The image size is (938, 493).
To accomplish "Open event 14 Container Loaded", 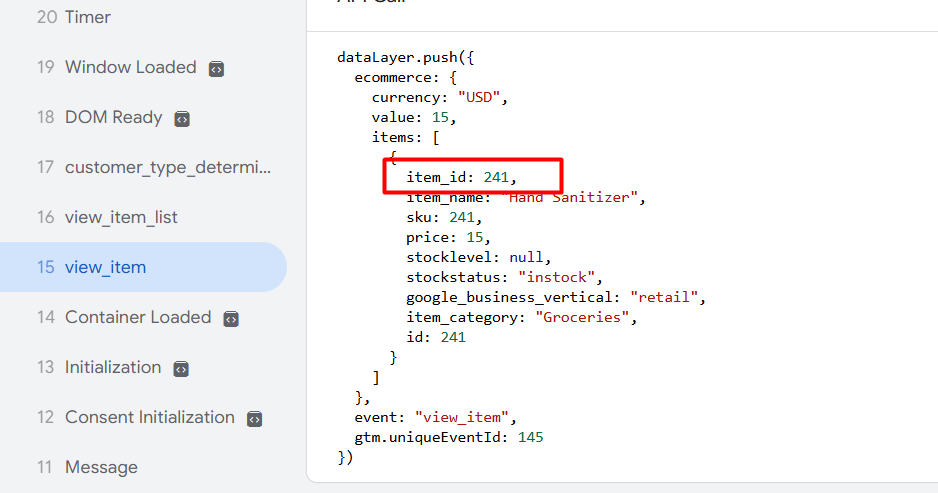I will coord(137,317).
